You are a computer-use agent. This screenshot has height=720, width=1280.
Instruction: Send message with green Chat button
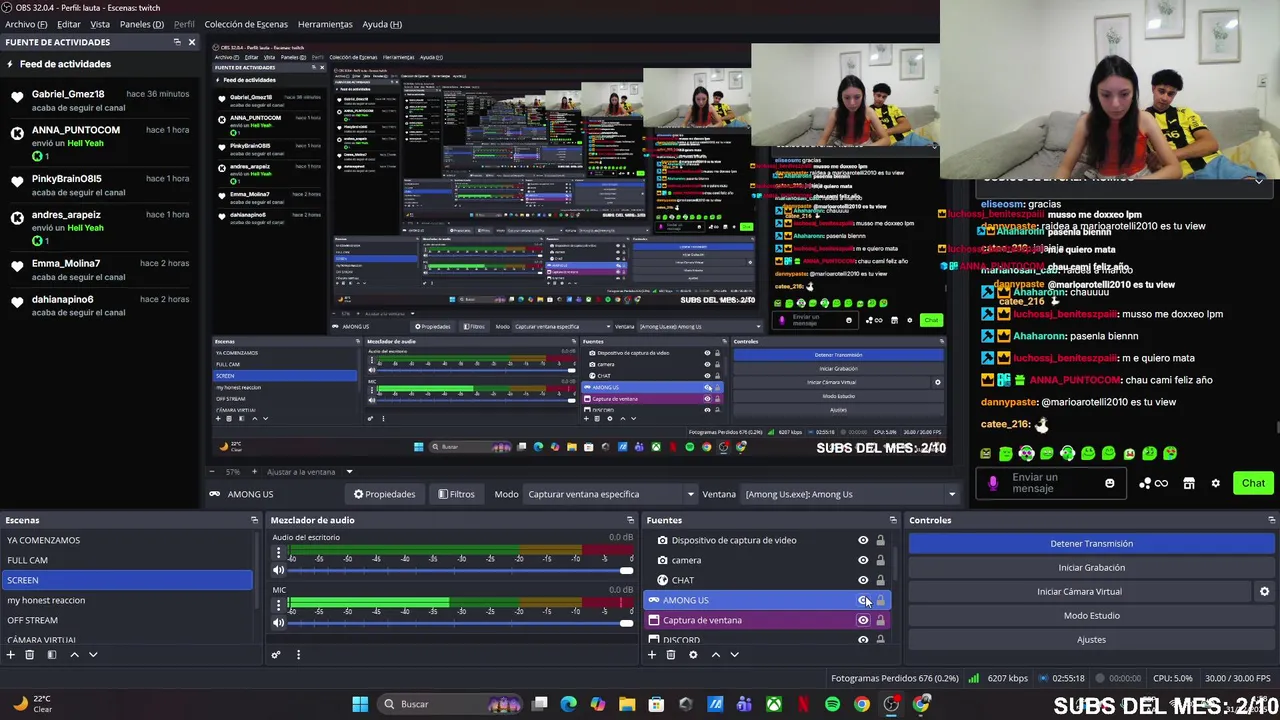1253,483
